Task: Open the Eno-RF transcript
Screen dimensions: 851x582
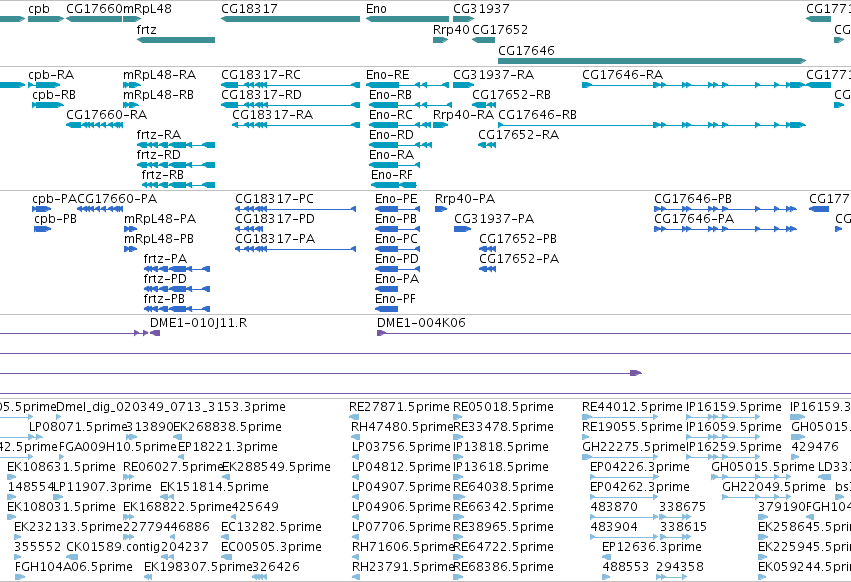Action: 393,185
